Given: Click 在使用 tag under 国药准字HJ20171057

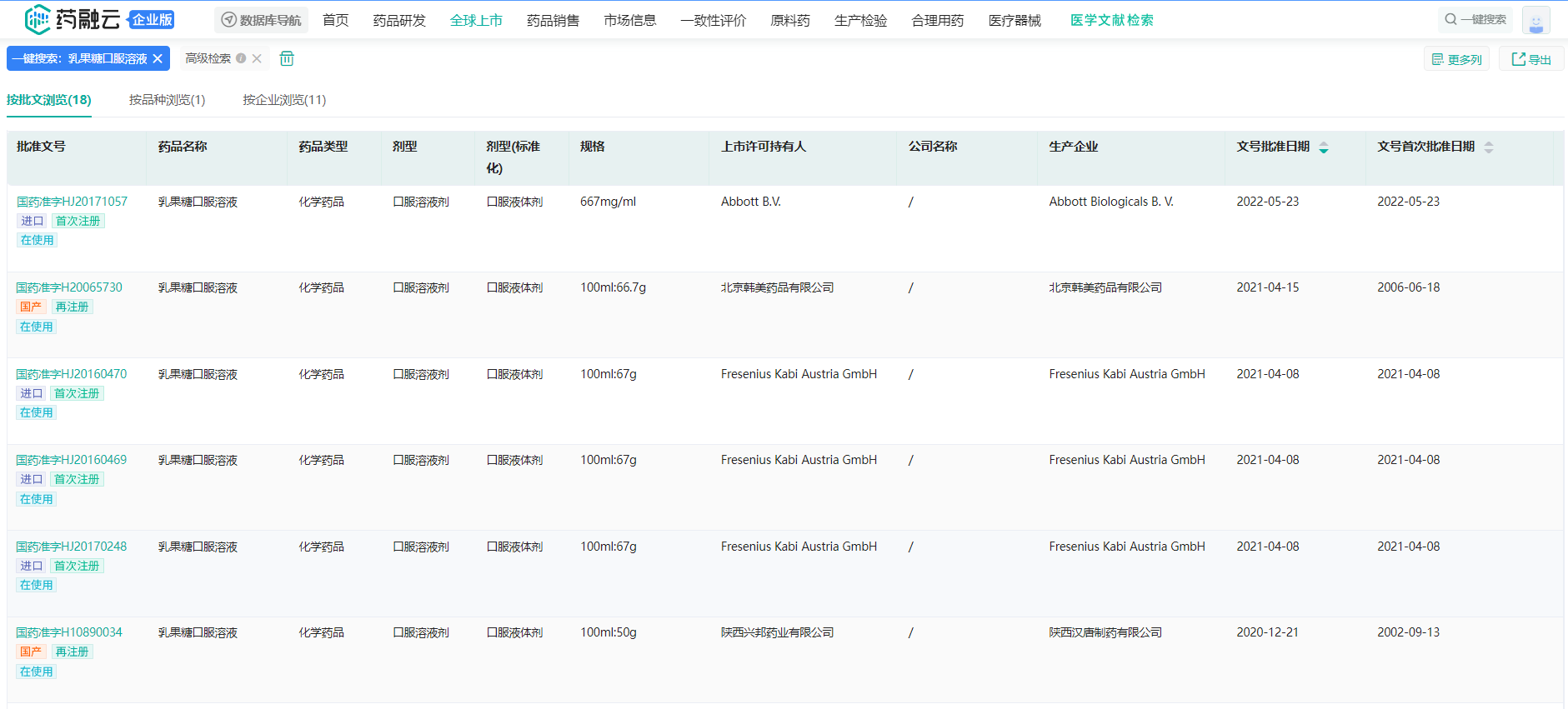Looking at the screenshot, I should [x=37, y=240].
